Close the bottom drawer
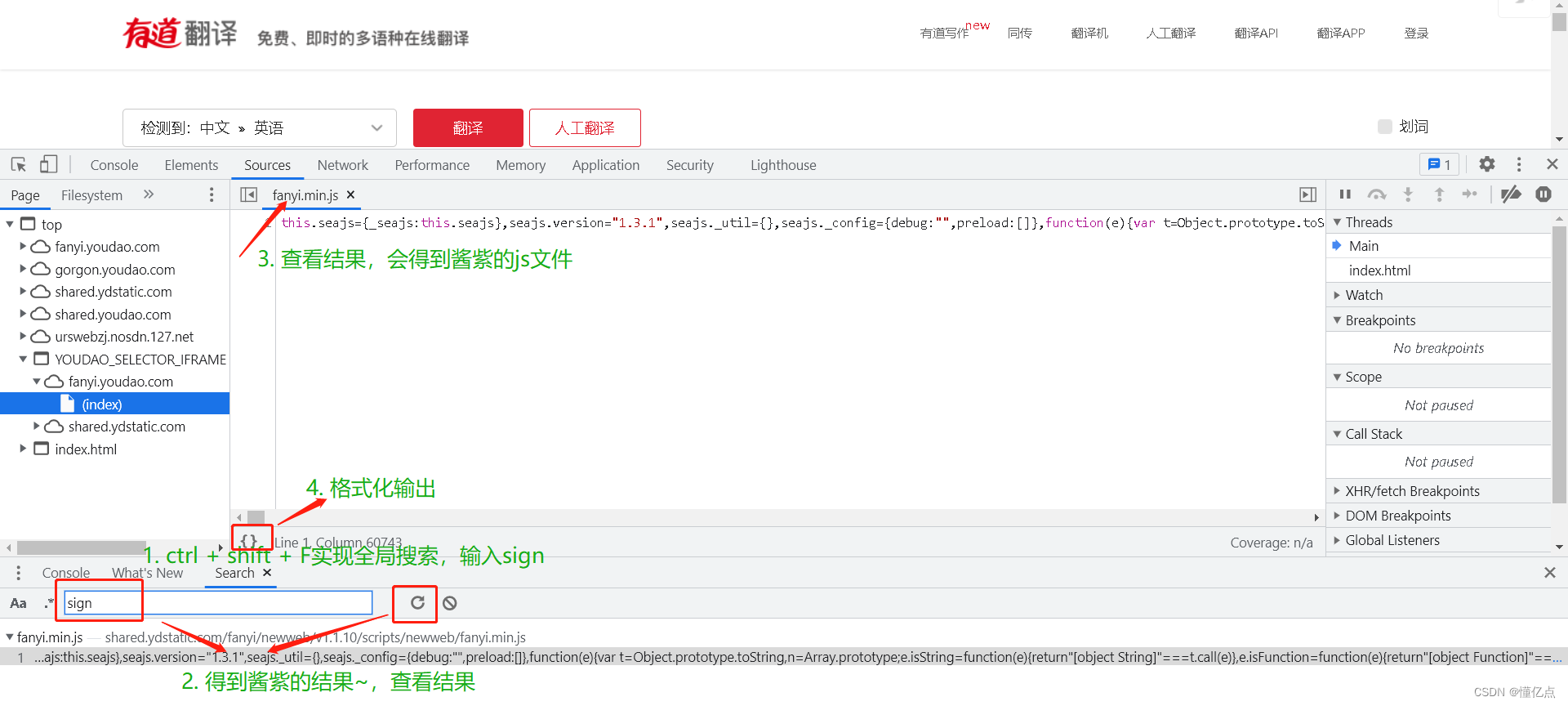This screenshot has height=706, width=1568. tap(1550, 573)
